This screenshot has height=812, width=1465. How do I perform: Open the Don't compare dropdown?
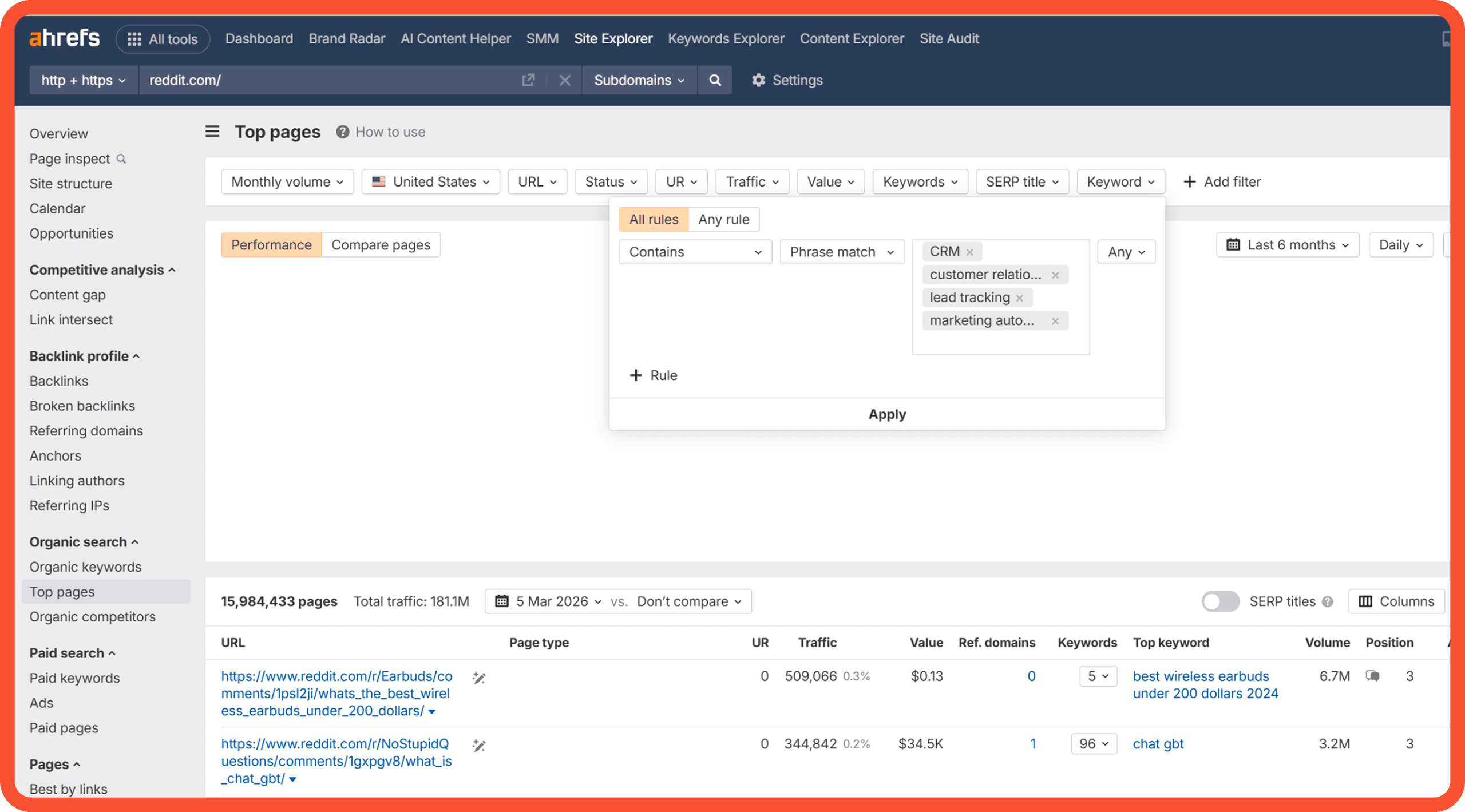click(x=689, y=601)
